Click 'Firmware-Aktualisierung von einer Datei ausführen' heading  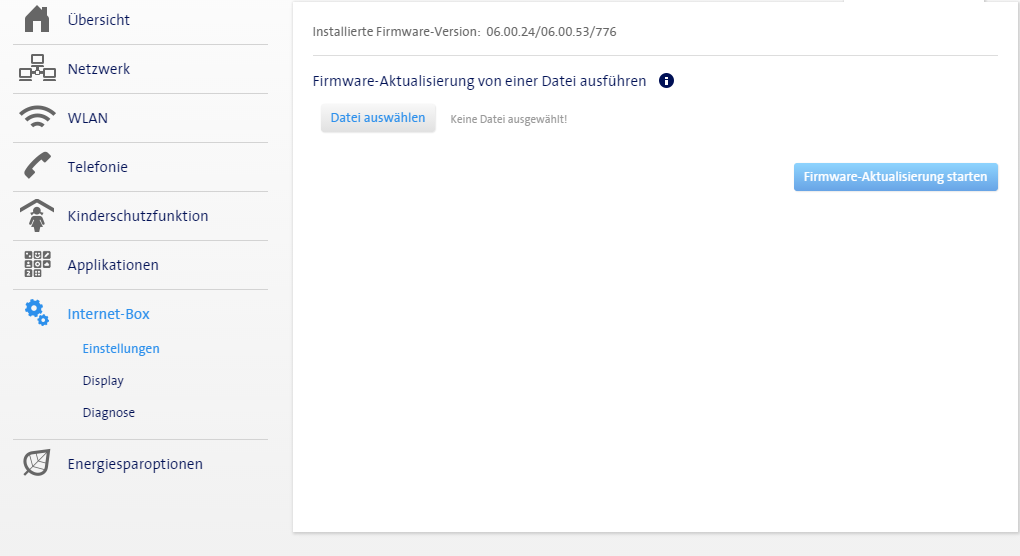click(x=479, y=81)
